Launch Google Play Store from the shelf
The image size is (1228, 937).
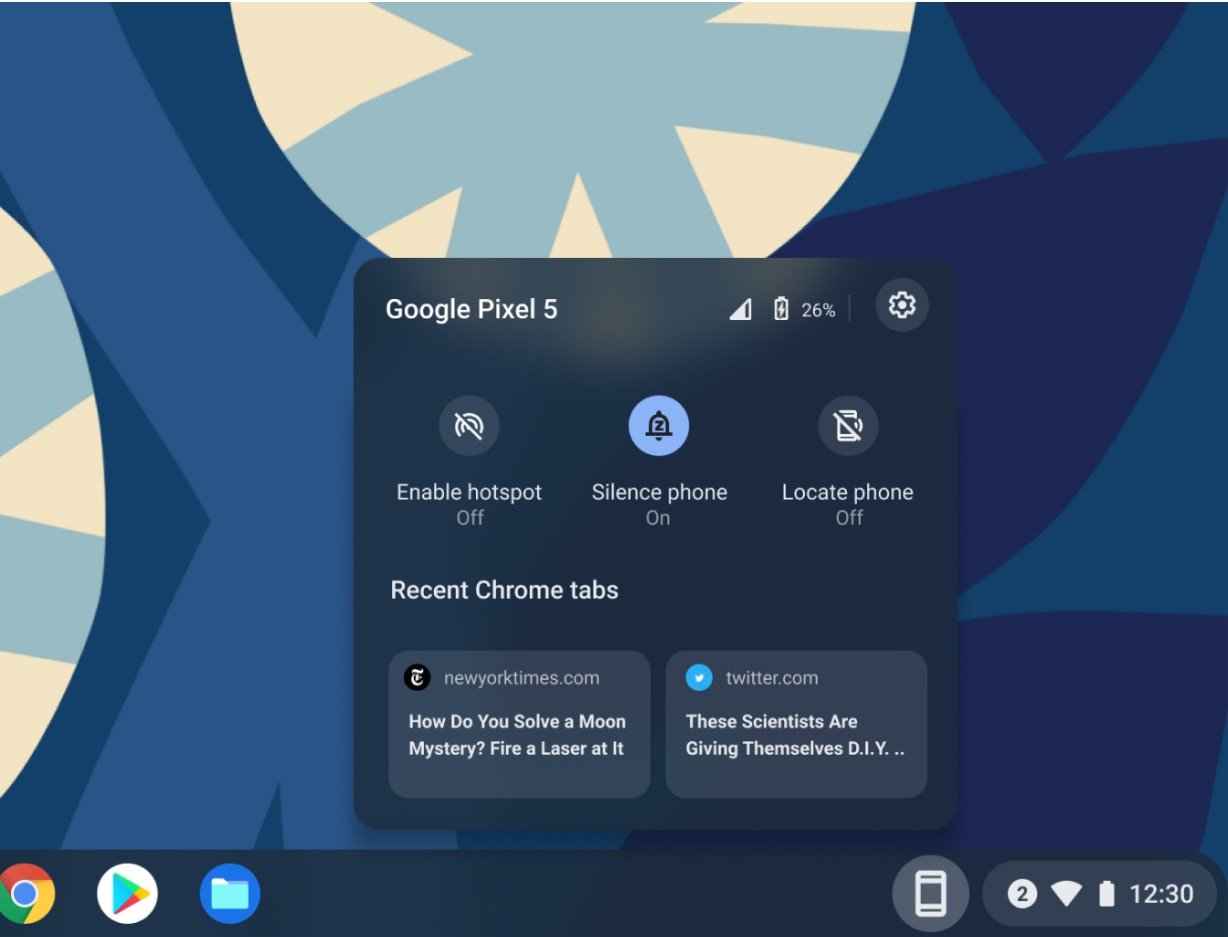(127, 893)
